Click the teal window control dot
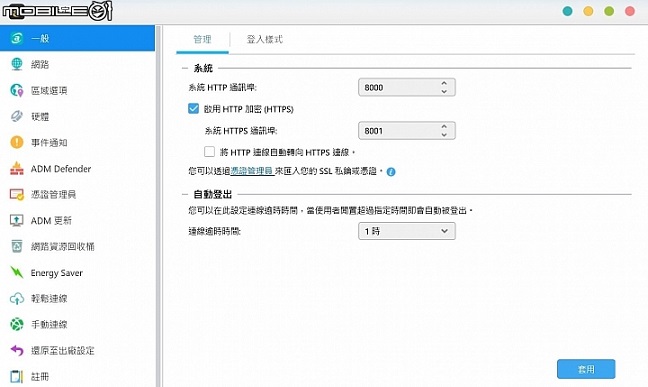Screen dimensions: 648x387 coord(568,11)
